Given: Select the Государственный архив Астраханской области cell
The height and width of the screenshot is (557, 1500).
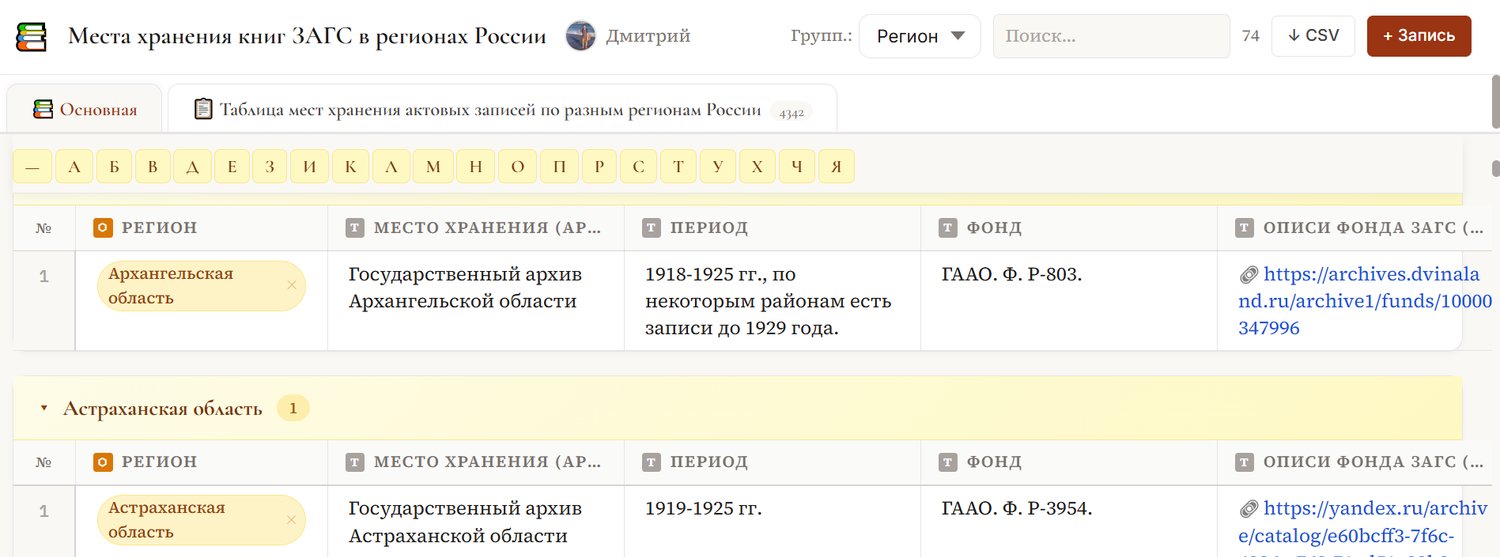Looking at the screenshot, I should click(x=476, y=521).
